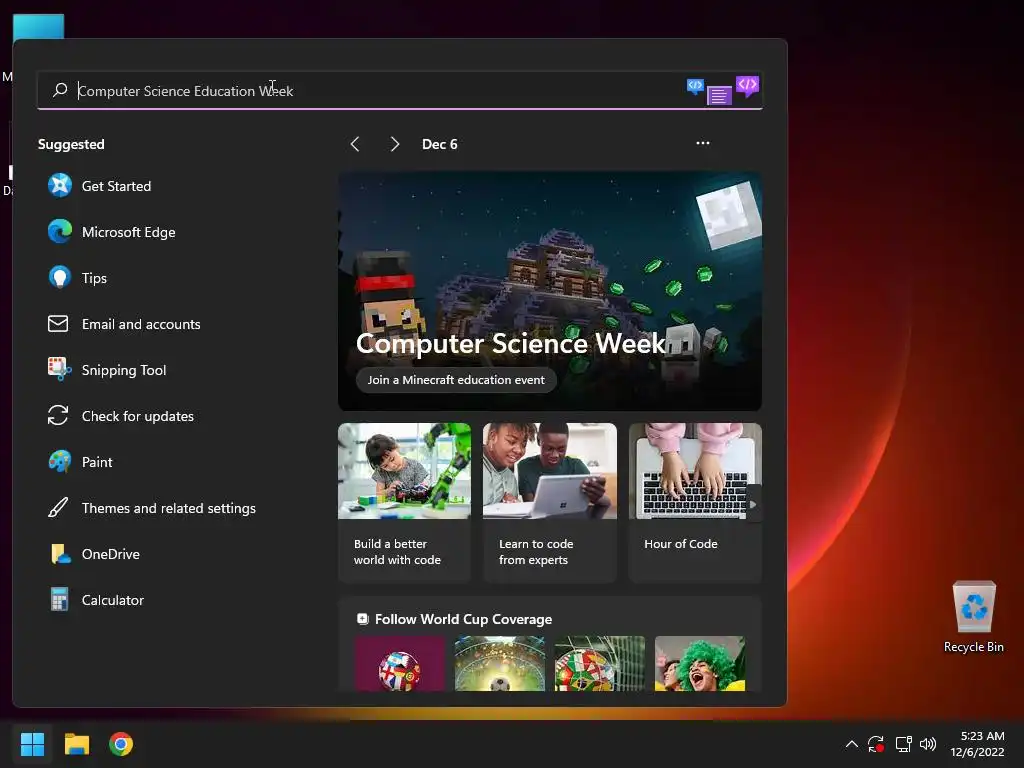The image size is (1024, 768).
Task: Open Paint palette icon
Action: click(59, 462)
